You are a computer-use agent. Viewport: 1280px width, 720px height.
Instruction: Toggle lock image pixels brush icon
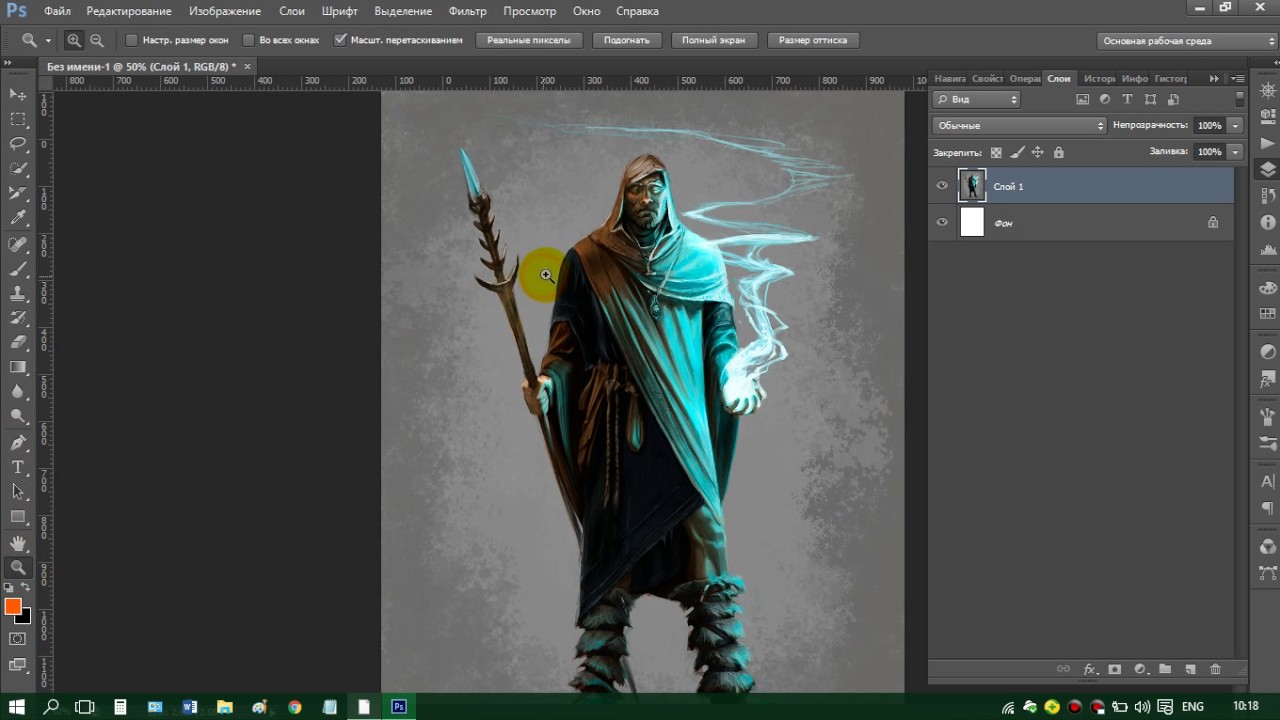1017,153
